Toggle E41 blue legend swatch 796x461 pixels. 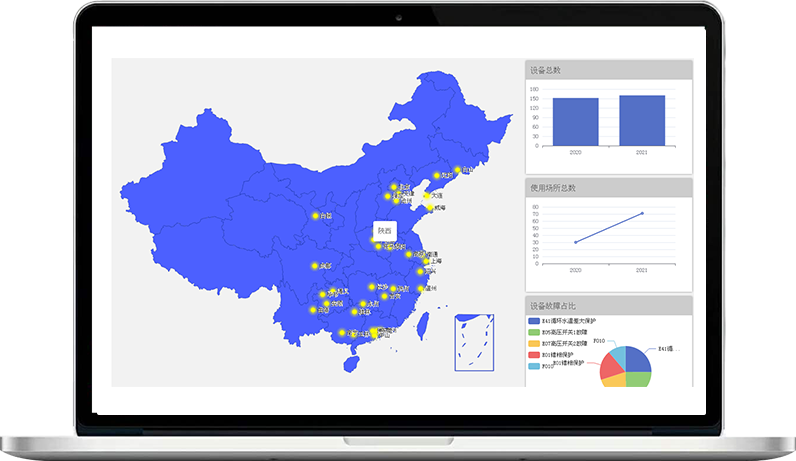pyautogui.click(x=534, y=322)
